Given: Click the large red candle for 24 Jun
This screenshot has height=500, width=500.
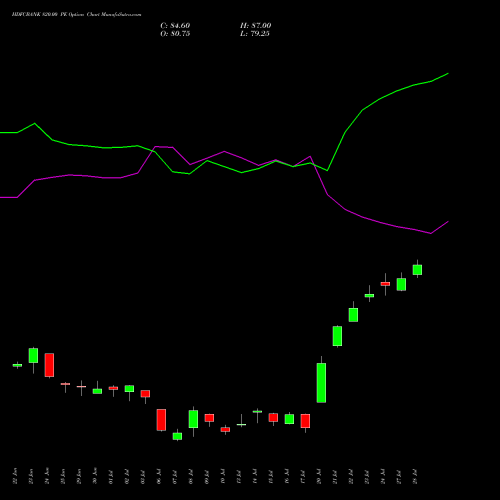Looking at the screenshot, I should click(x=49, y=365).
